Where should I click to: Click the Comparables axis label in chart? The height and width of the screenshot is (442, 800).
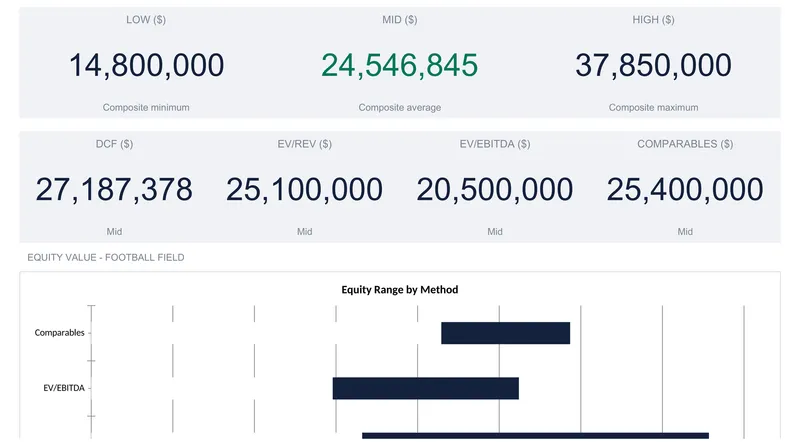(59, 333)
